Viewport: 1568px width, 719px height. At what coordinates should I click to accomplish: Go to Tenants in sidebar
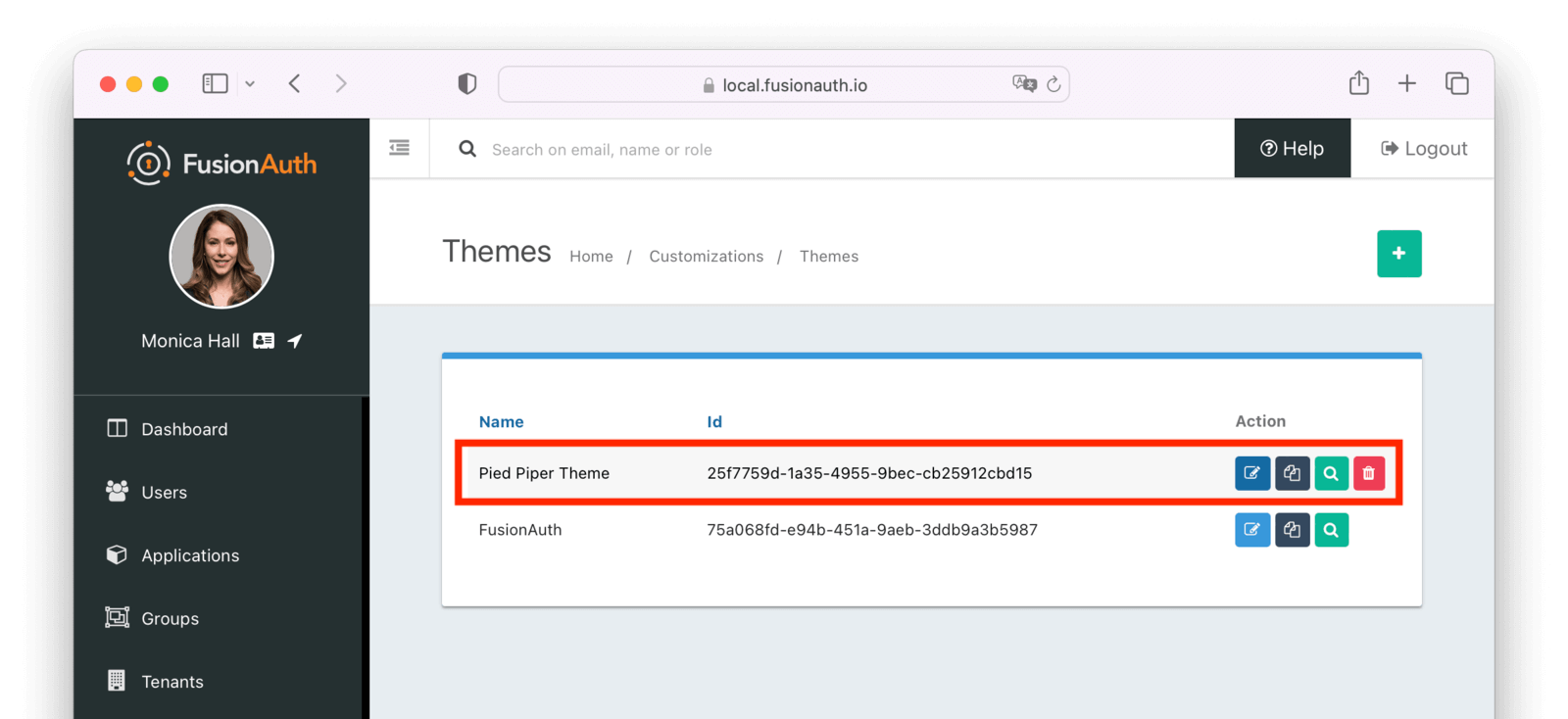(172, 682)
